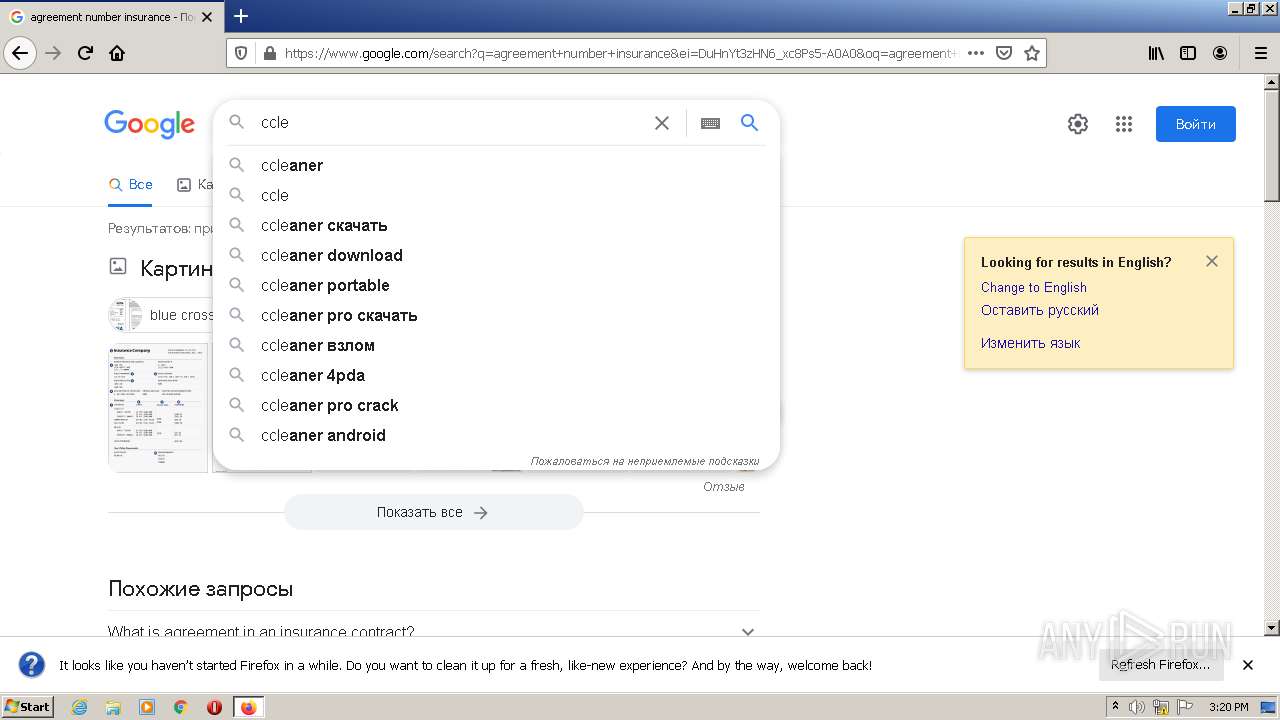
Task: Click scrollbar down arrow
Action: pyautogui.click(x=1272, y=628)
